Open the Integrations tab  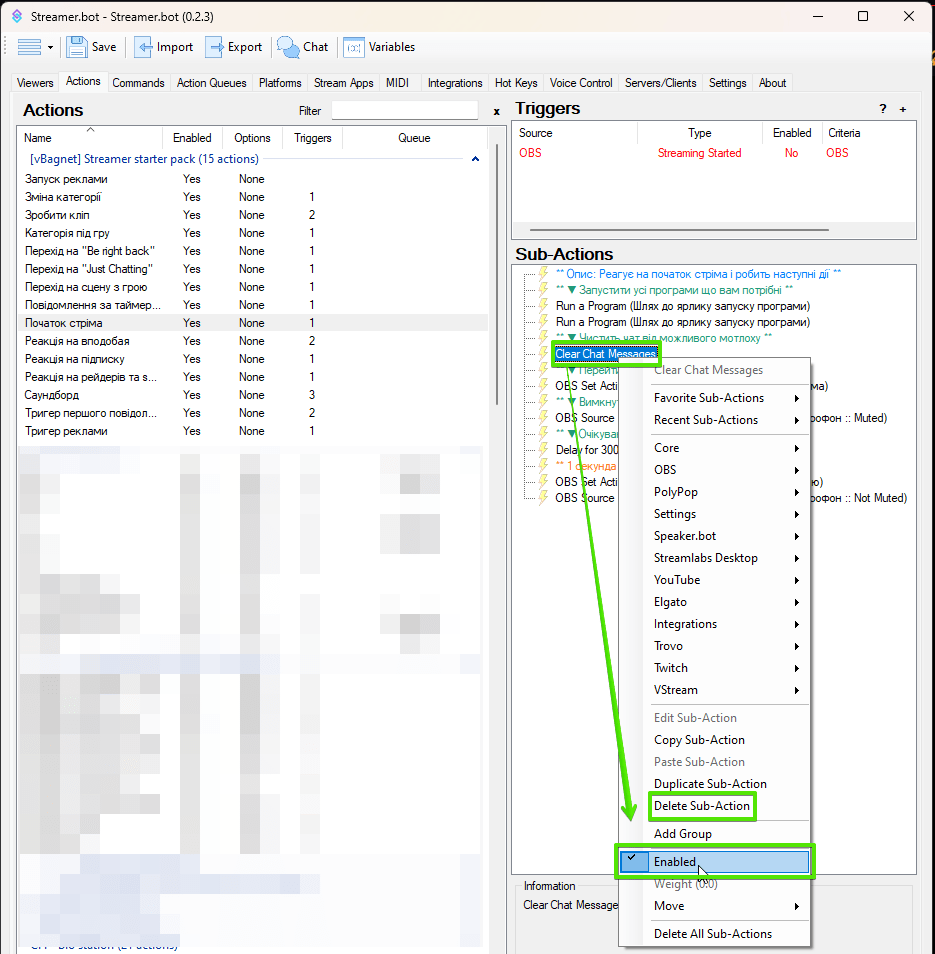click(454, 83)
